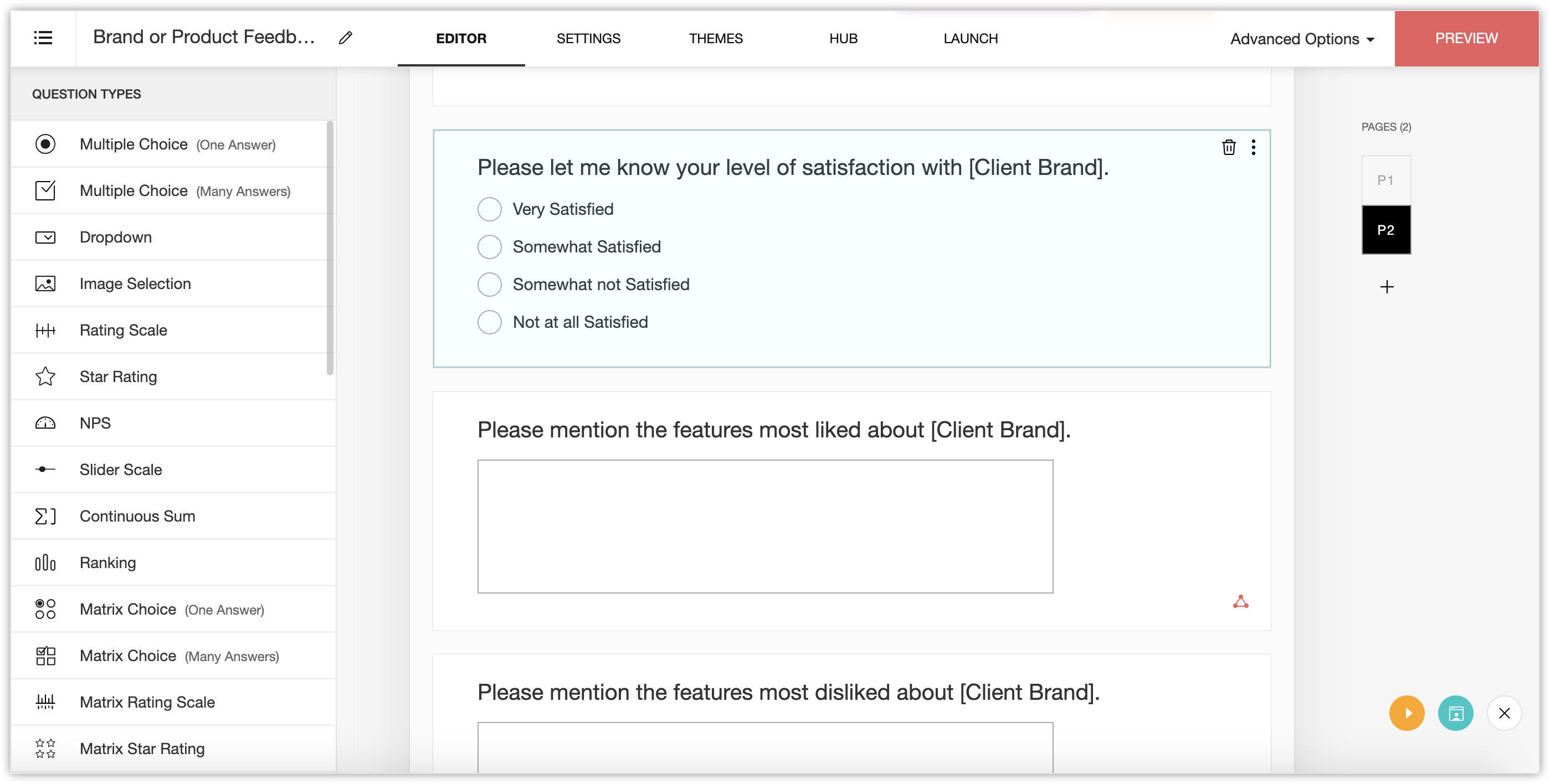The width and height of the screenshot is (1550, 784).
Task: Click the teal template preview icon
Action: coord(1455,713)
